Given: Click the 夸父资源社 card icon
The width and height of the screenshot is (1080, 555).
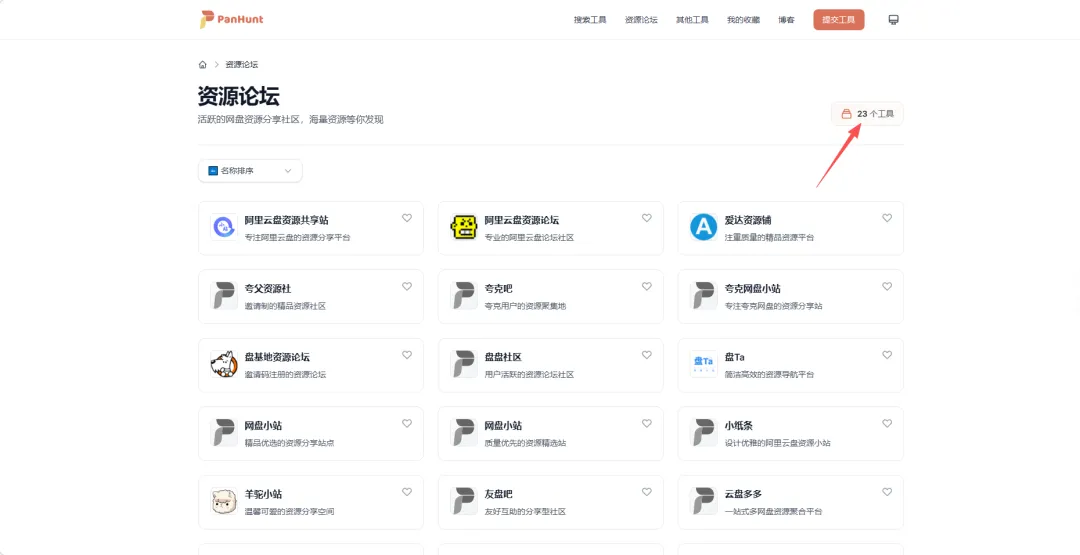Looking at the screenshot, I should click(224, 295).
